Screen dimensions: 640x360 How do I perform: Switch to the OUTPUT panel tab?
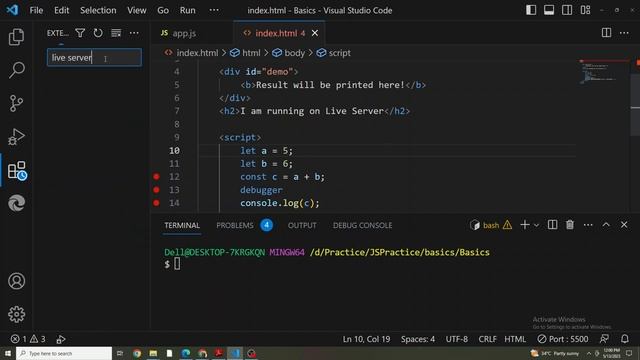[x=302, y=225]
